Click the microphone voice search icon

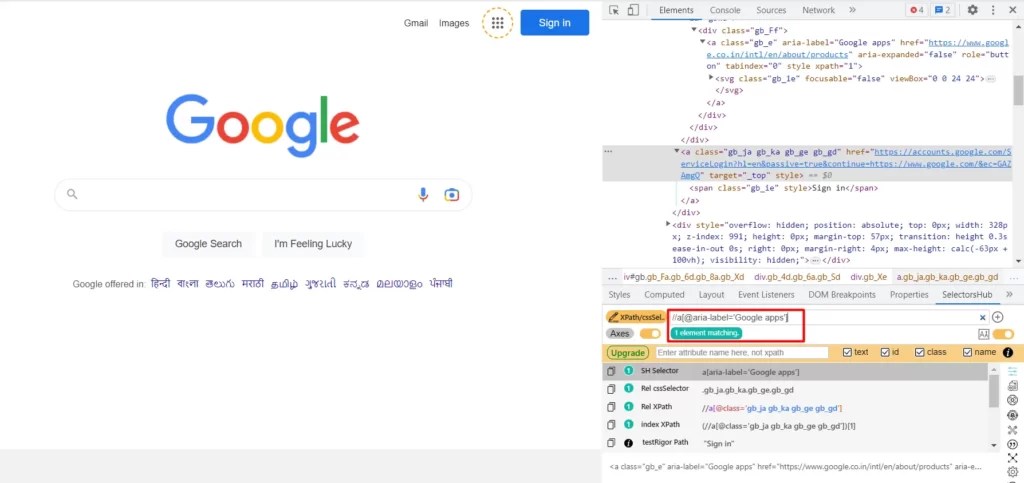(x=423, y=195)
